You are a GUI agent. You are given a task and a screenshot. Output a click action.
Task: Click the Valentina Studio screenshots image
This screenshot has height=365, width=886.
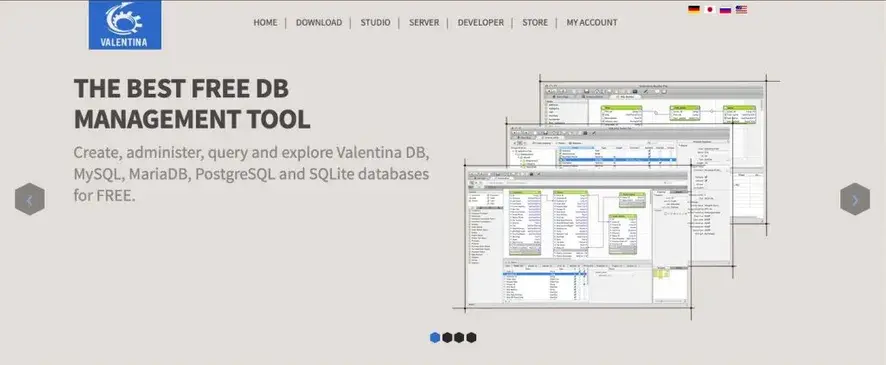(617, 196)
